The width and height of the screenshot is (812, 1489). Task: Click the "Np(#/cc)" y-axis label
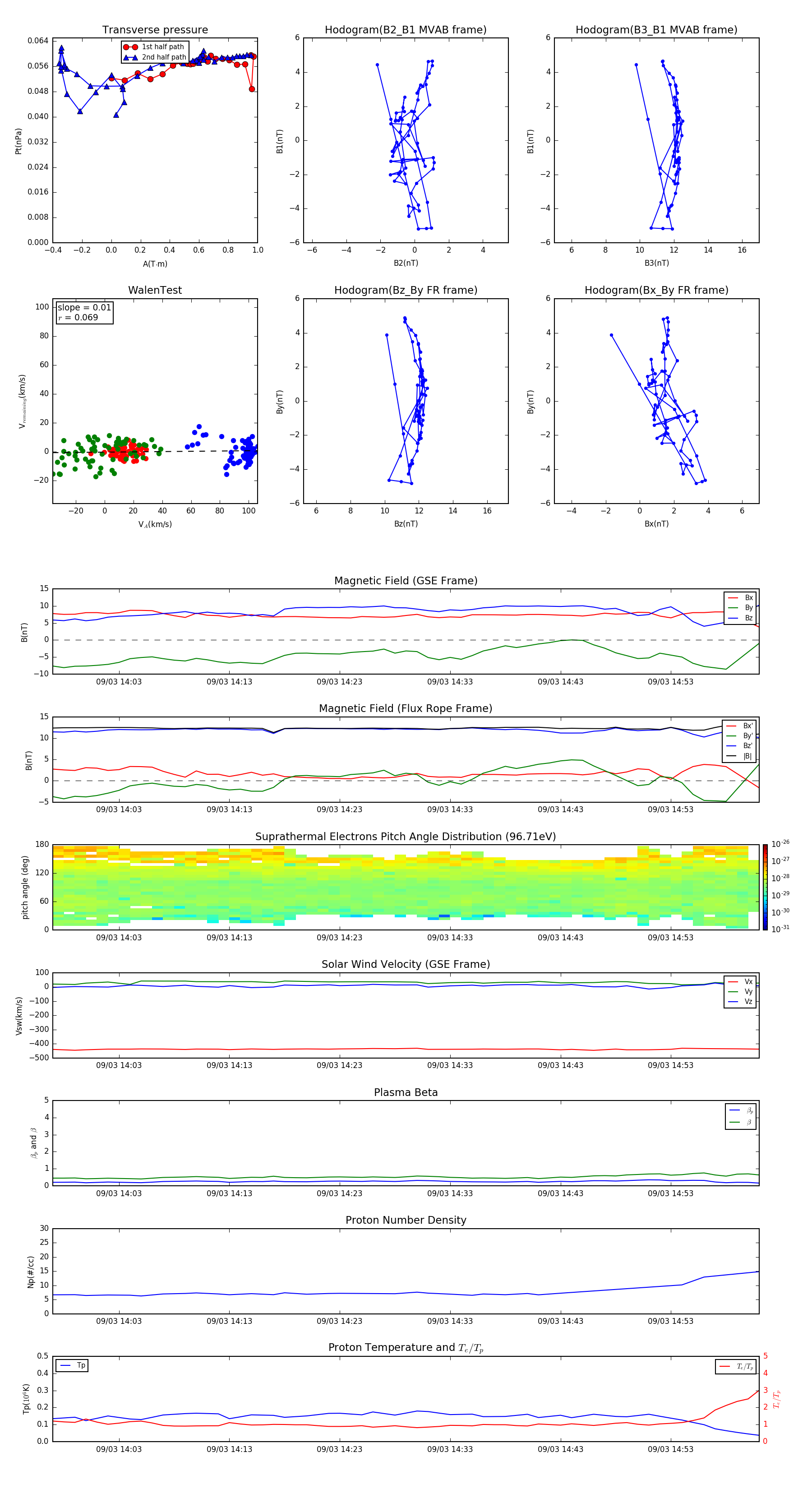point(30,1272)
